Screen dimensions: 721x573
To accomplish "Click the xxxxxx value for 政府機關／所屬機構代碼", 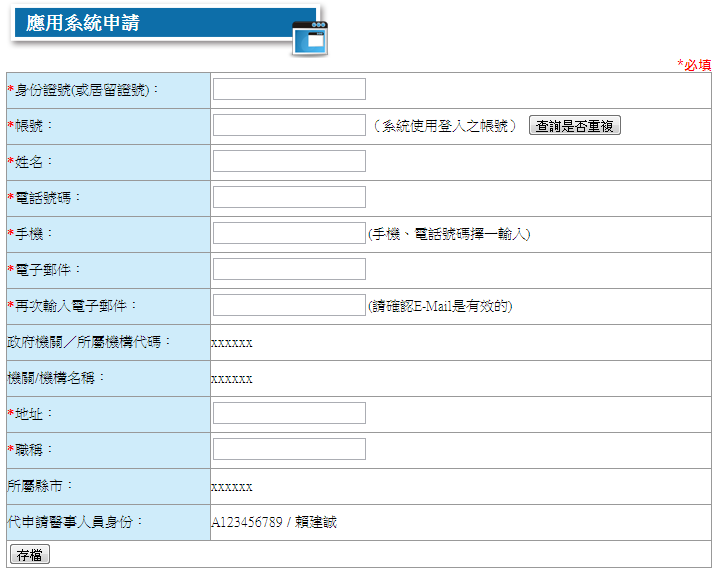I will (232, 343).
